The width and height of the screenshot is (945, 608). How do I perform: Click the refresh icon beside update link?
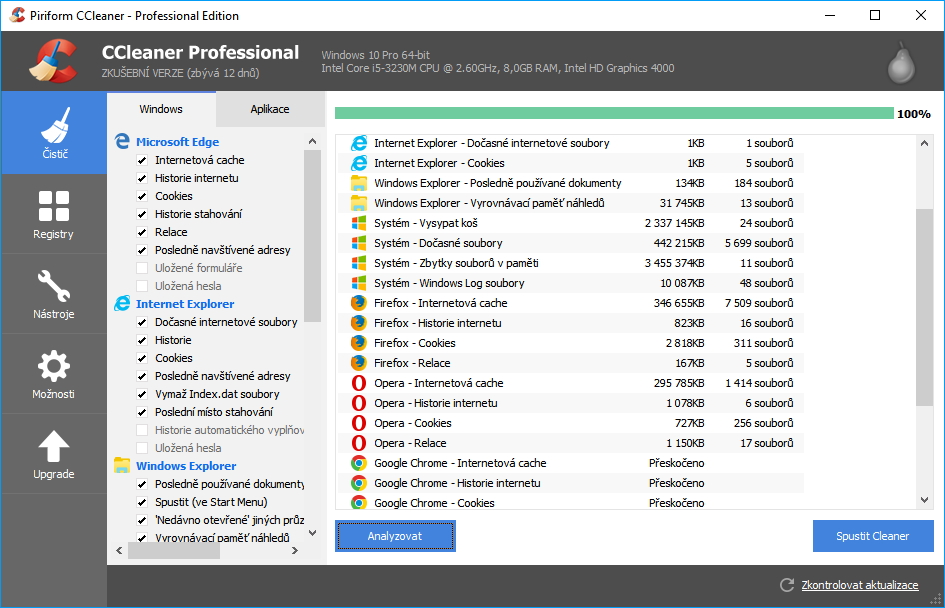[786, 584]
